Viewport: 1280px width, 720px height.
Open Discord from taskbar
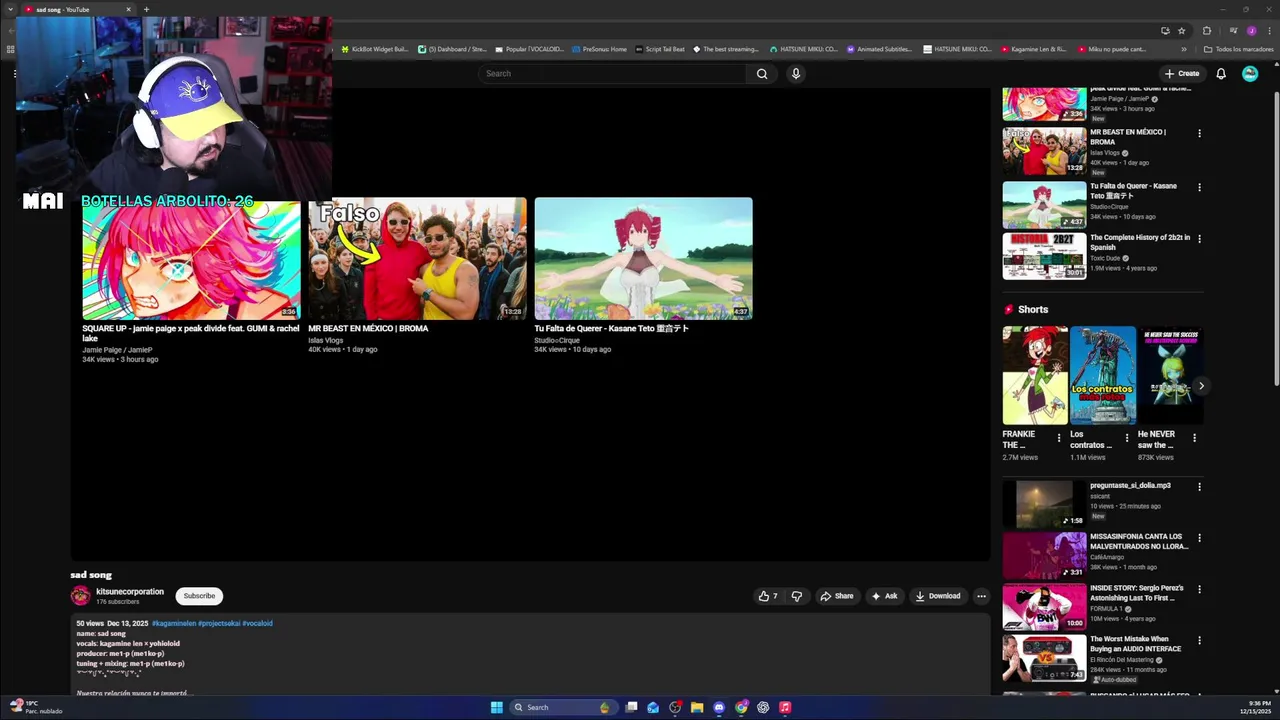(719, 707)
